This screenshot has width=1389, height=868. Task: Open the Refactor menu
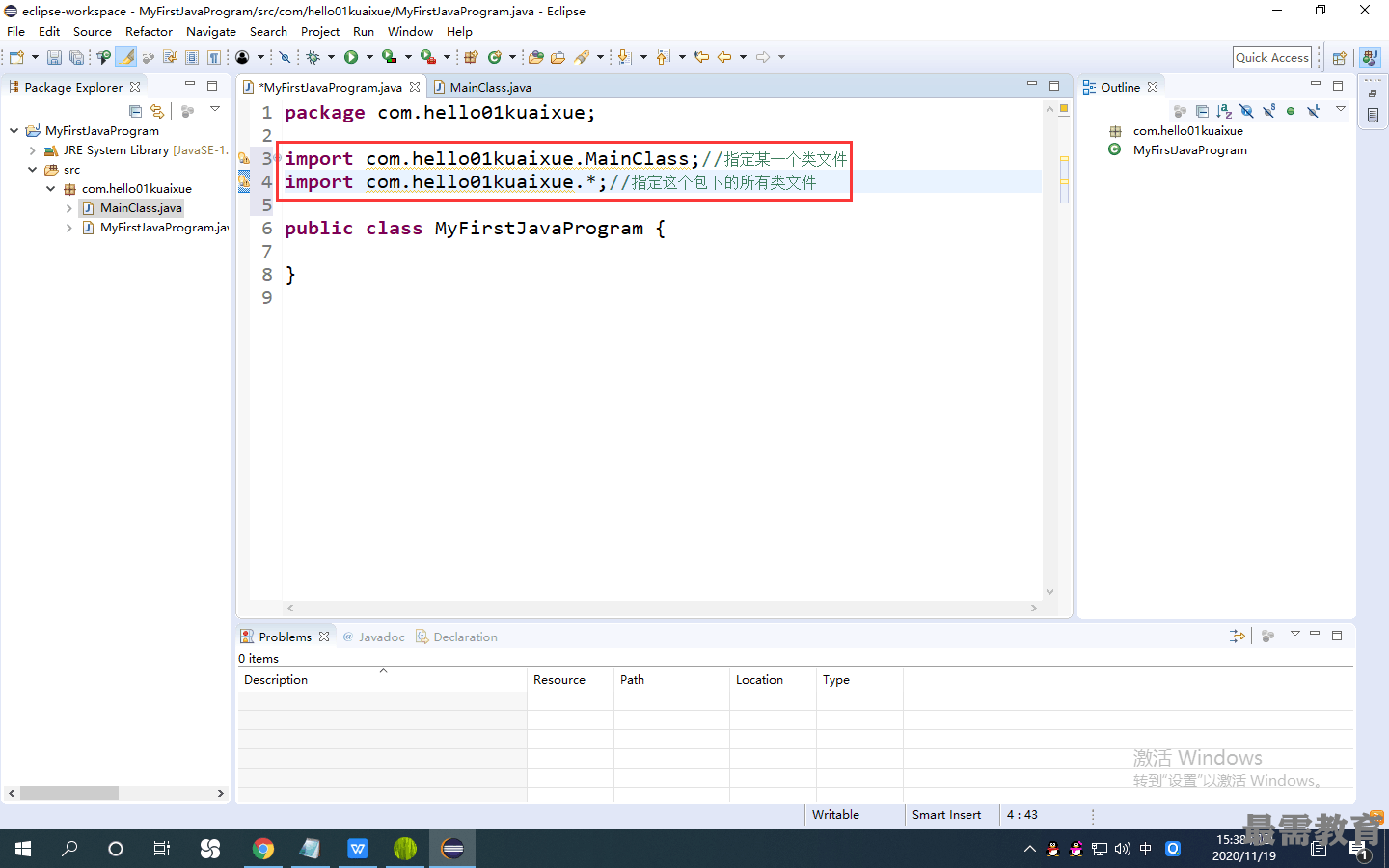click(x=149, y=32)
